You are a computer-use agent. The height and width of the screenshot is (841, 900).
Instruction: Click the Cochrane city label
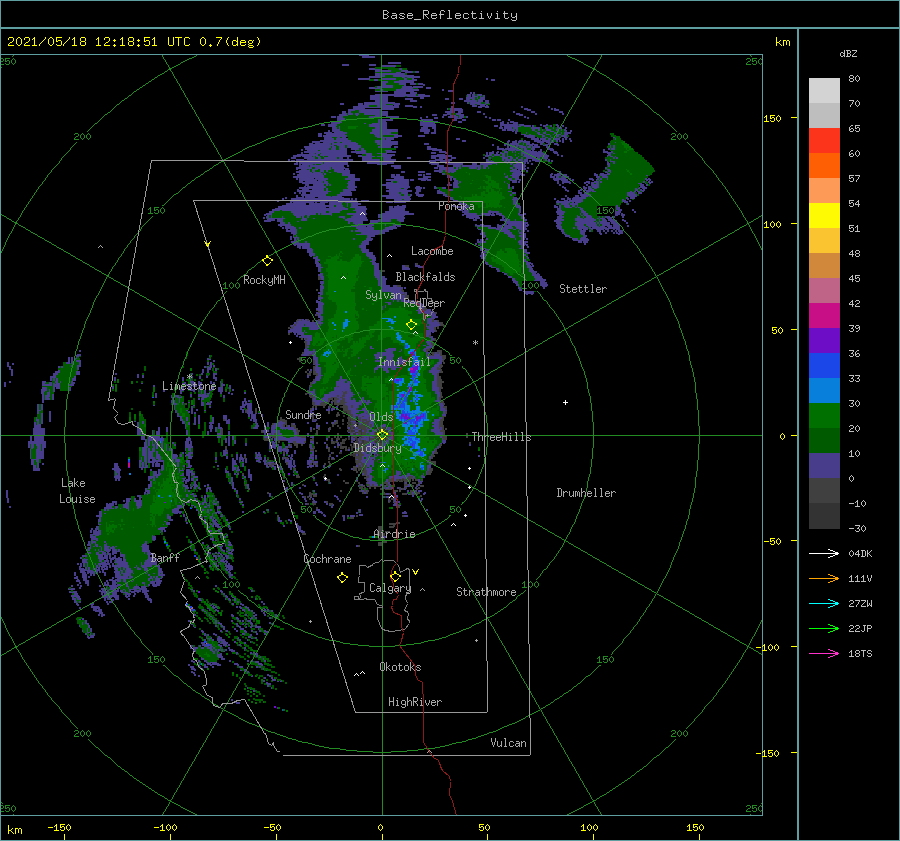(x=327, y=559)
